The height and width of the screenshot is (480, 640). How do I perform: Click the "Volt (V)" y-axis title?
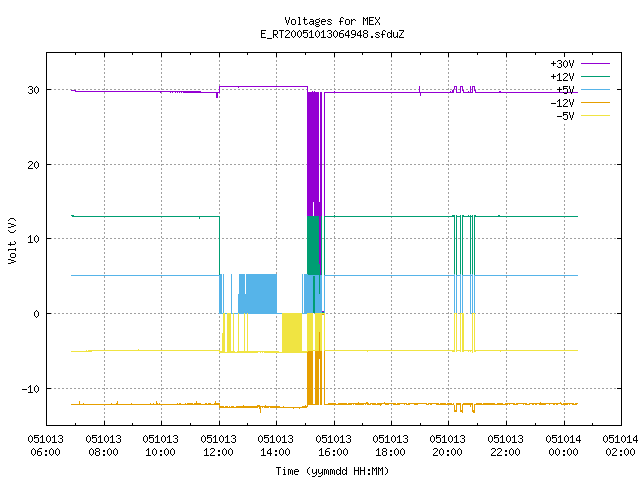click(x=12, y=240)
